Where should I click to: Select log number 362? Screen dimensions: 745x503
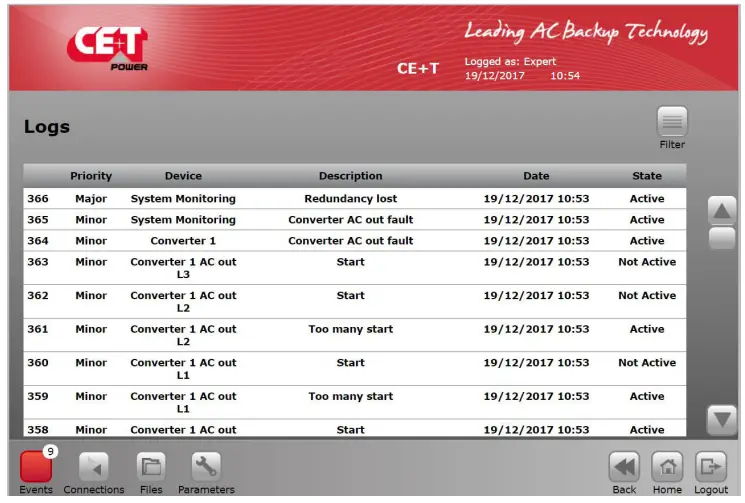[x=38, y=295]
